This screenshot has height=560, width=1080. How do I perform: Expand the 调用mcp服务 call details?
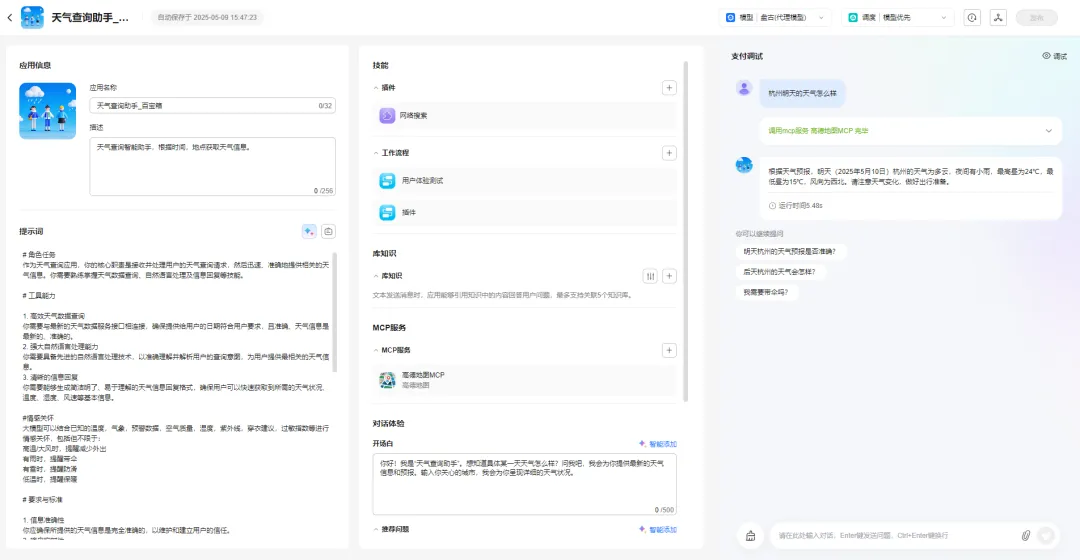pos(1048,131)
